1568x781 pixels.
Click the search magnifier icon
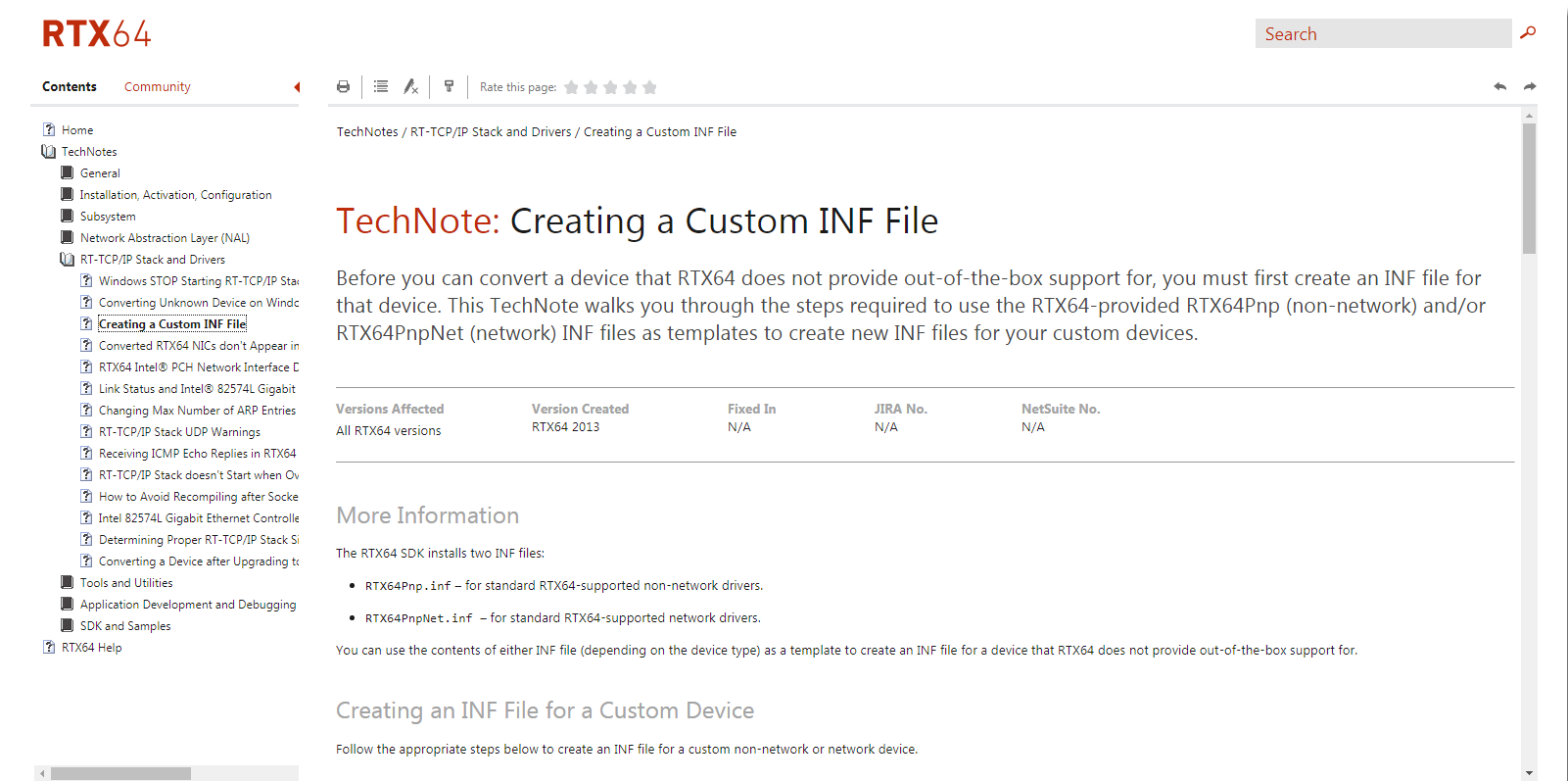(x=1528, y=33)
